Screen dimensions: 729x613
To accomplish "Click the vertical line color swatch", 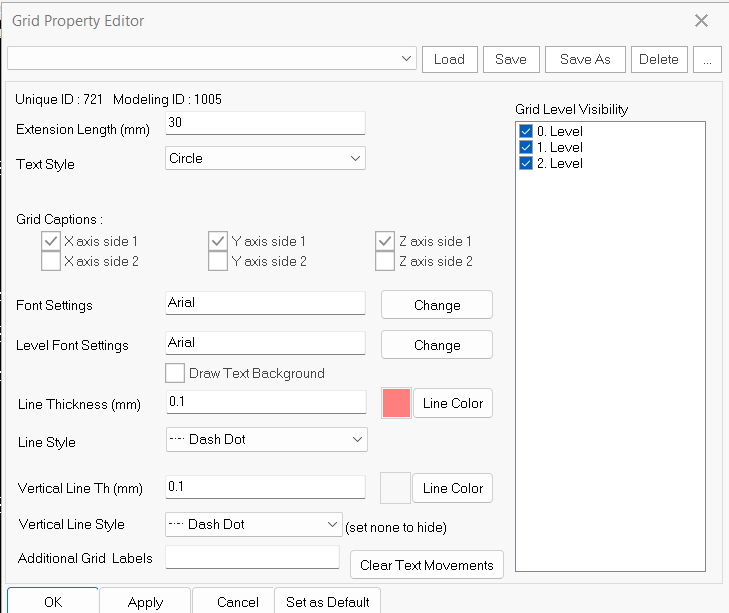I will click(x=396, y=488).
